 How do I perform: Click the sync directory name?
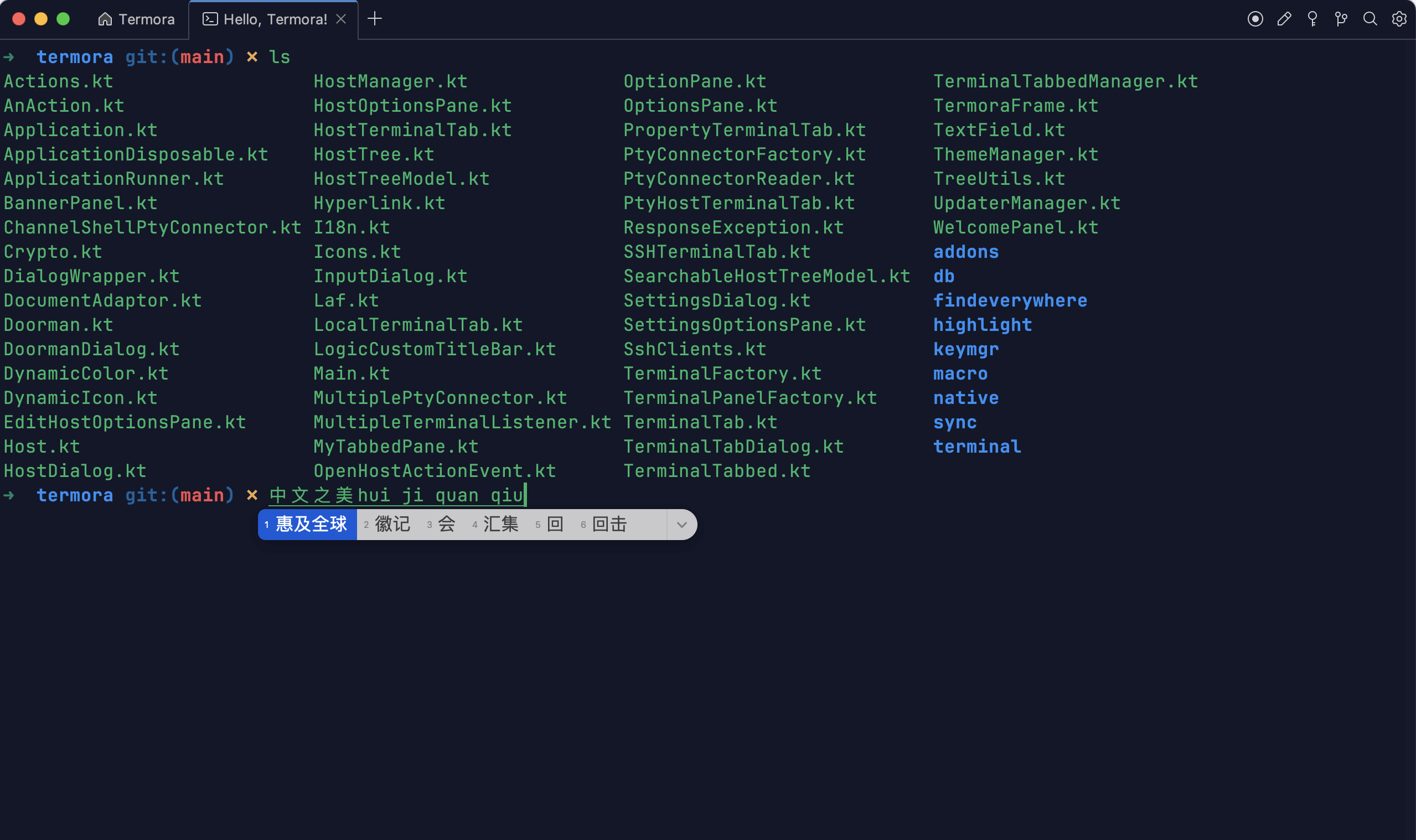[x=955, y=422]
